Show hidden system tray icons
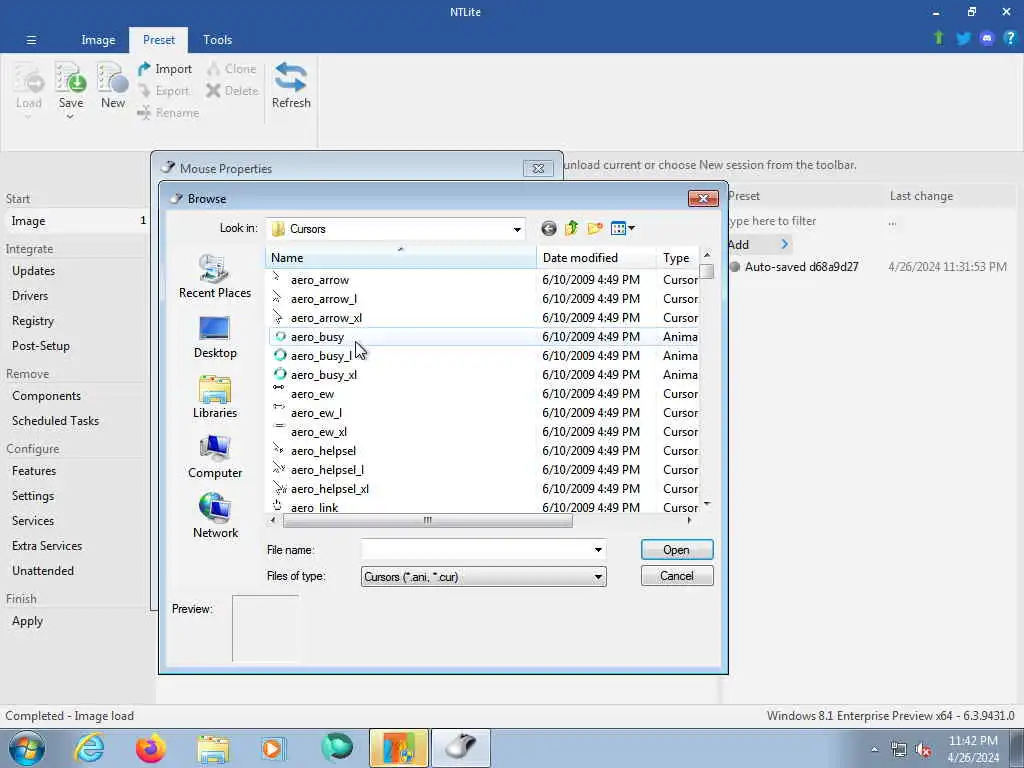The image size is (1024, 768). click(x=874, y=749)
